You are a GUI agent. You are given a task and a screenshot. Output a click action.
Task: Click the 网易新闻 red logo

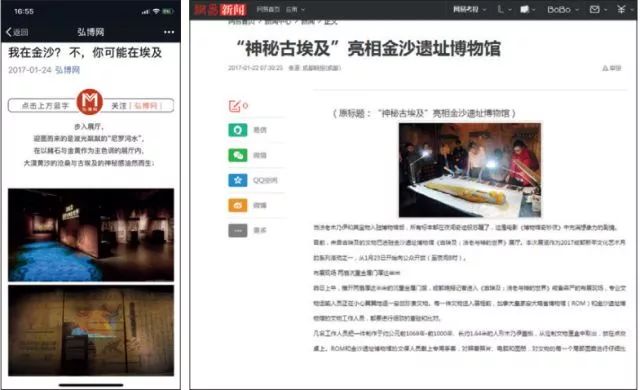[220, 9]
